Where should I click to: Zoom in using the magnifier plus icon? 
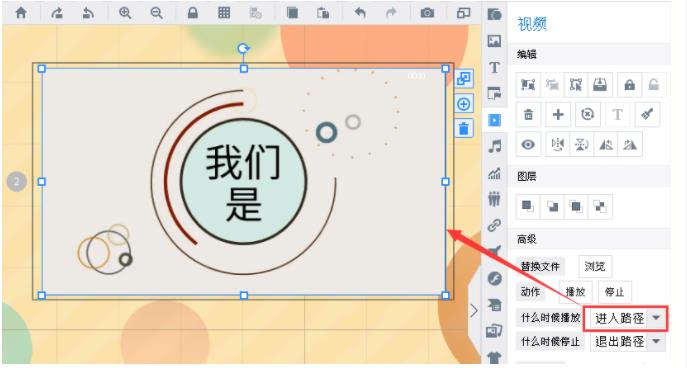coord(125,13)
